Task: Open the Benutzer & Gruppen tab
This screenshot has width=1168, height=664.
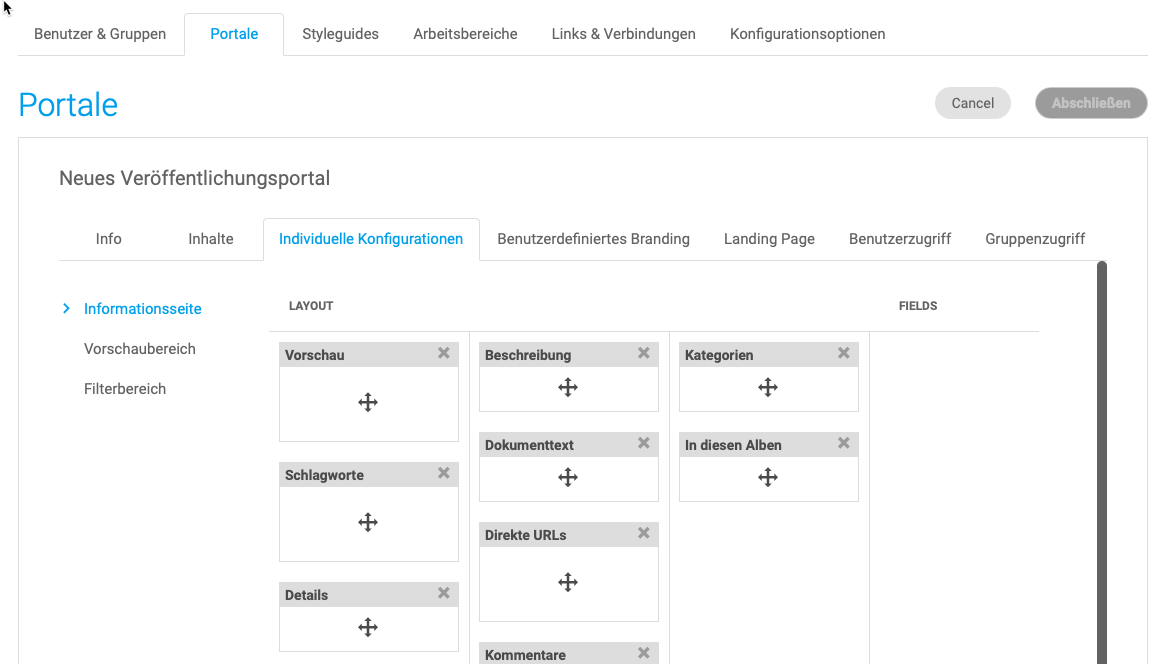Action: click(100, 34)
